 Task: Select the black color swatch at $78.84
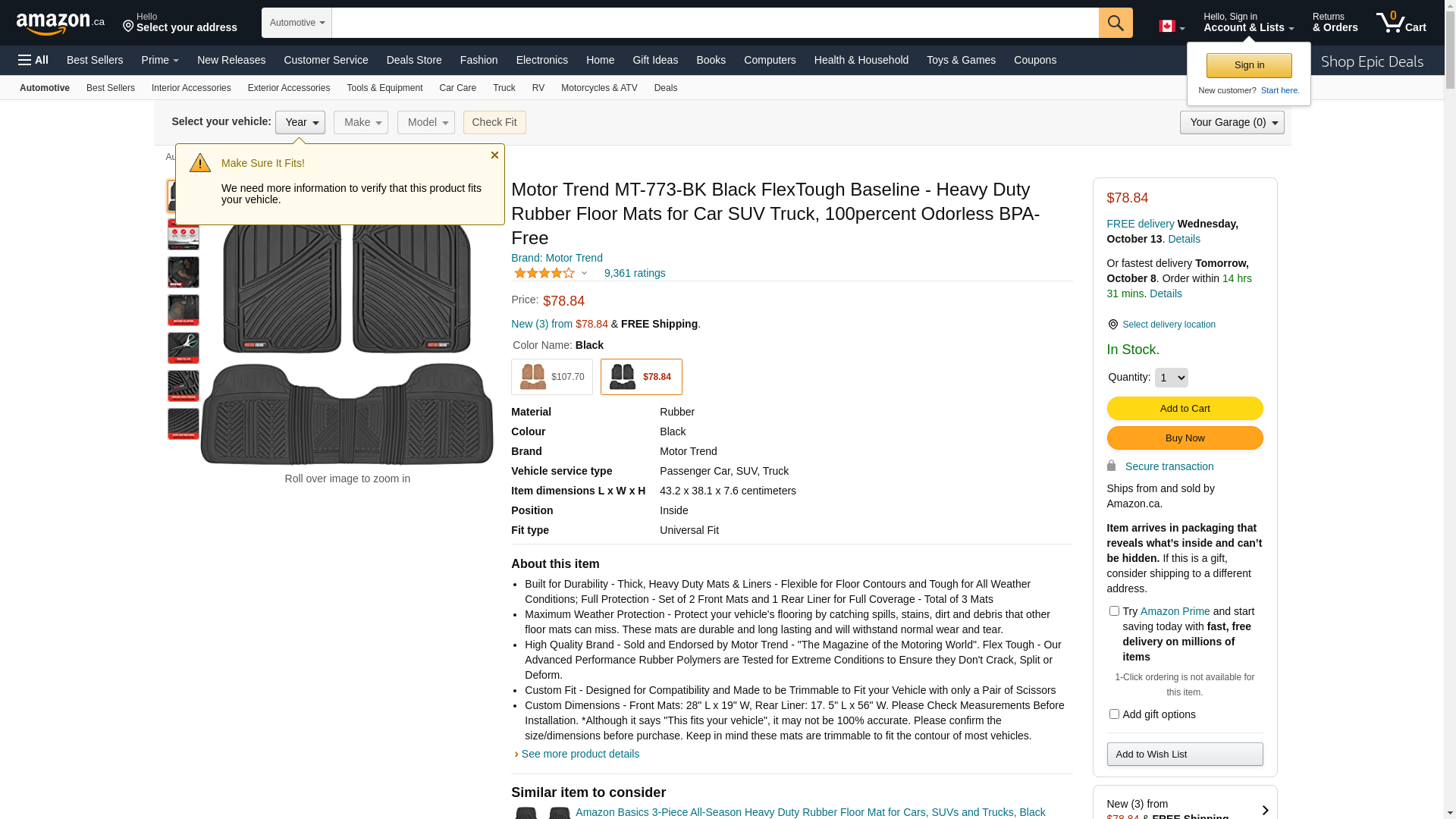pos(641,377)
